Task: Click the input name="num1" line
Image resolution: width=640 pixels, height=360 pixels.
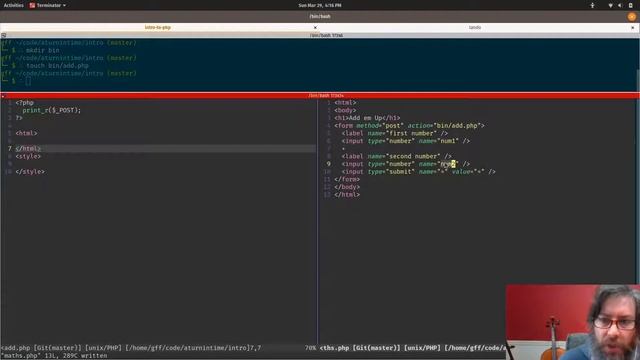Action: click(406, 141)
